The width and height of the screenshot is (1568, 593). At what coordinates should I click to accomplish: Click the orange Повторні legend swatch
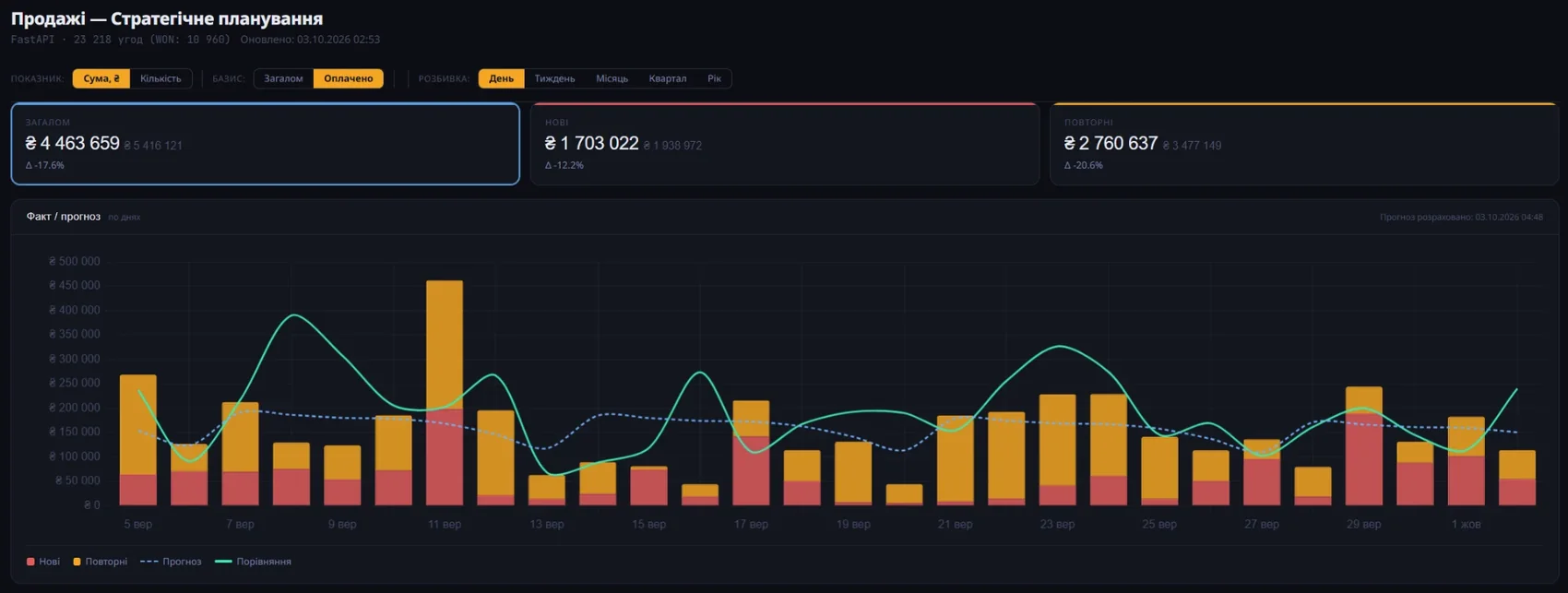pyautogui.click(x=77, y=562)
